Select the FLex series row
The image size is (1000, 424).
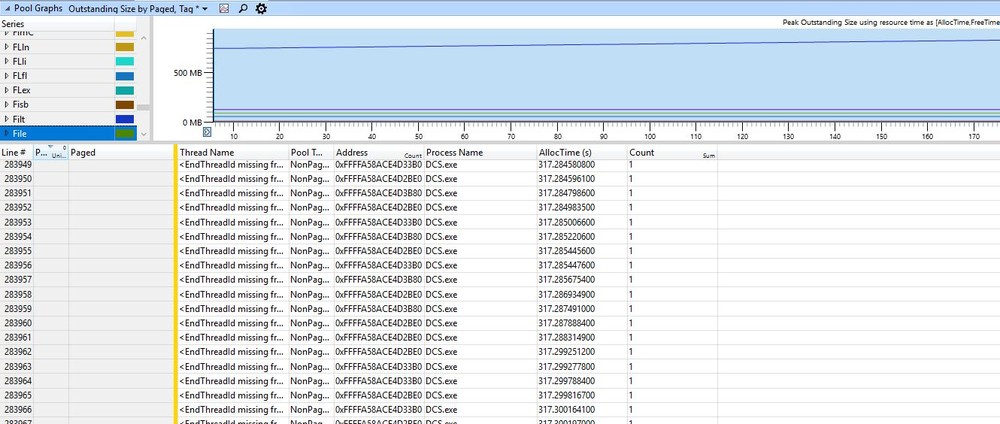68,91
